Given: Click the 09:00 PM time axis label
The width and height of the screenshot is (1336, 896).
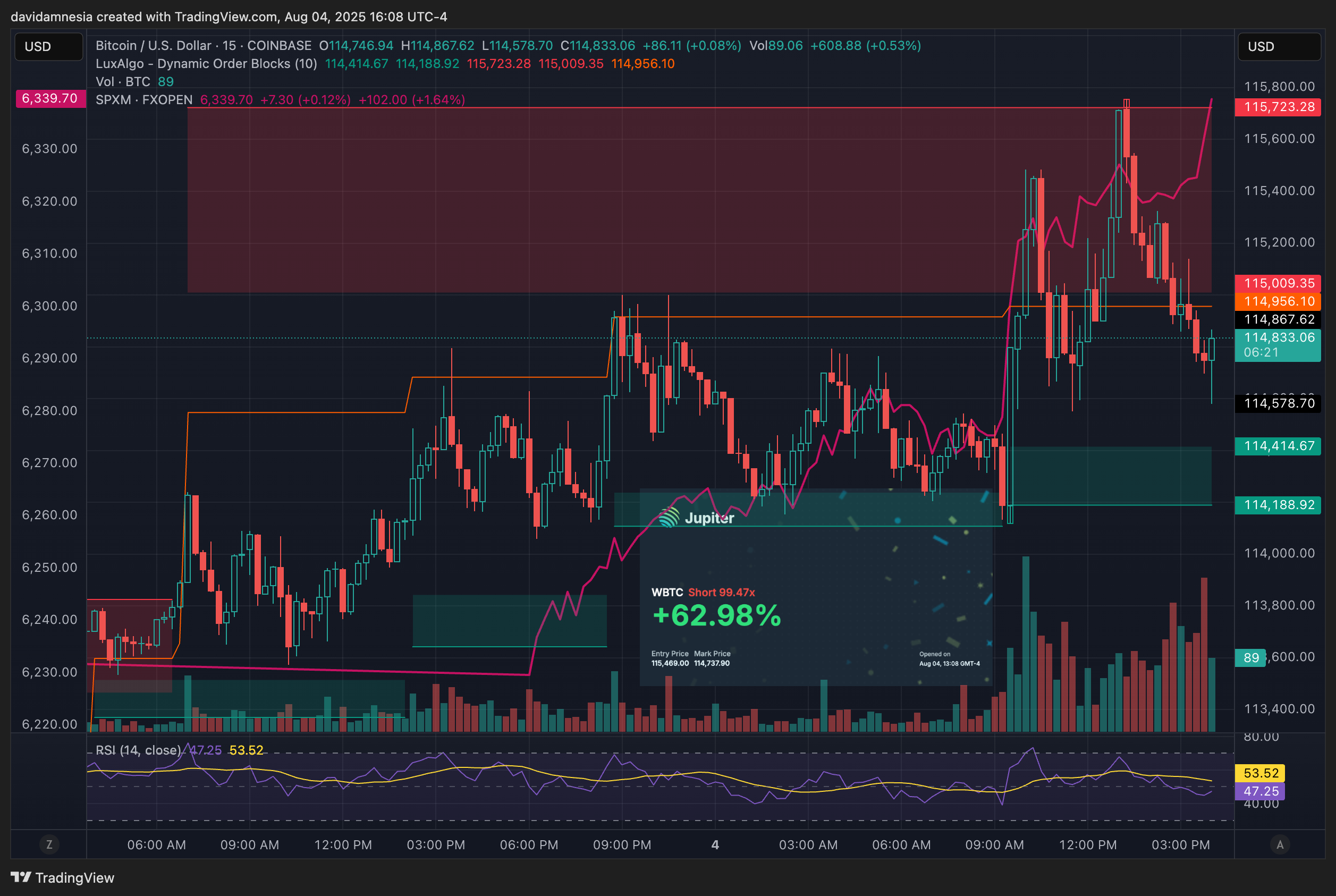Looking at the screenshot, I should (x=622, y=844).
